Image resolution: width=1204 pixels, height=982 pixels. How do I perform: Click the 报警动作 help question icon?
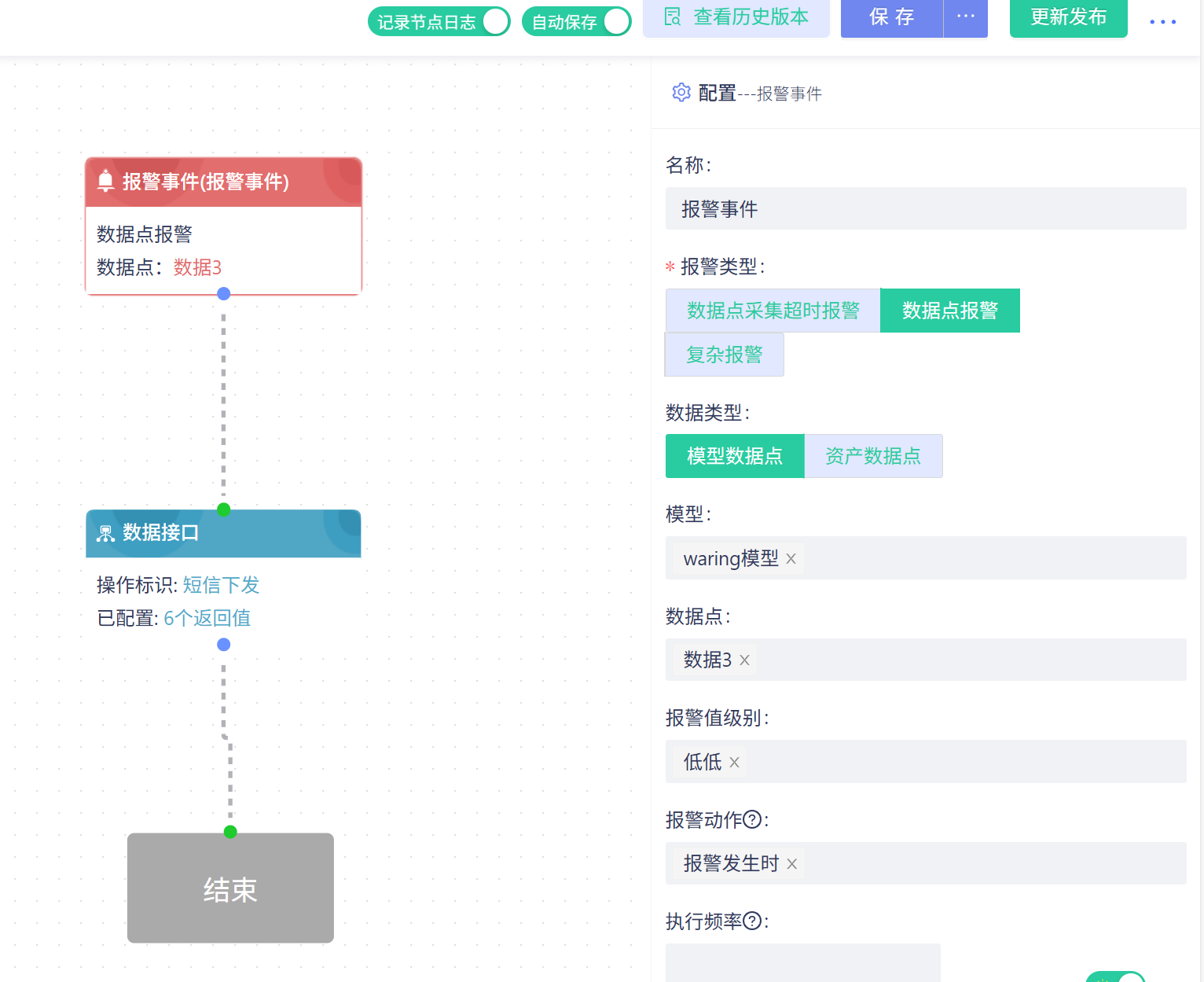click(752, 819)
